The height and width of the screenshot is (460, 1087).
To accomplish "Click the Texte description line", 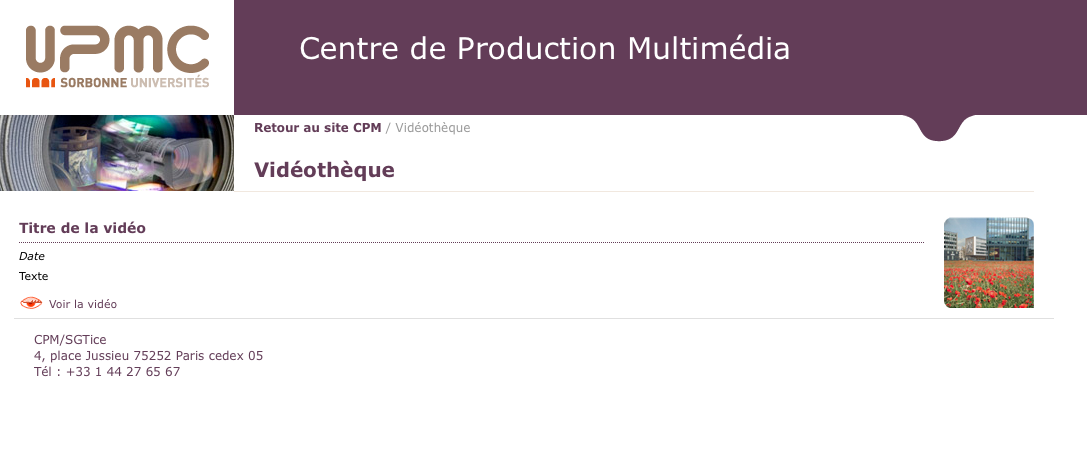I will tap(33, 276).
